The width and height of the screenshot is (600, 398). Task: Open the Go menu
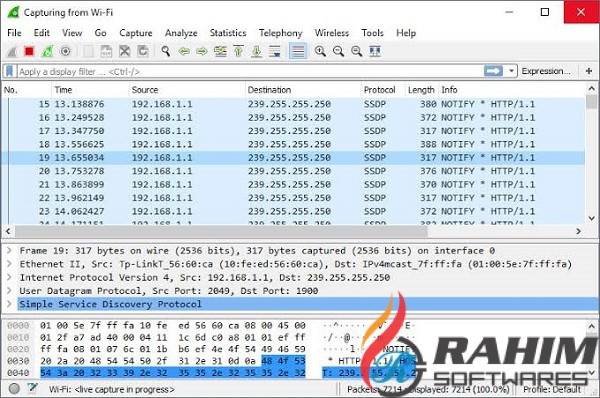pyautogui.click(x=100, y=33)
